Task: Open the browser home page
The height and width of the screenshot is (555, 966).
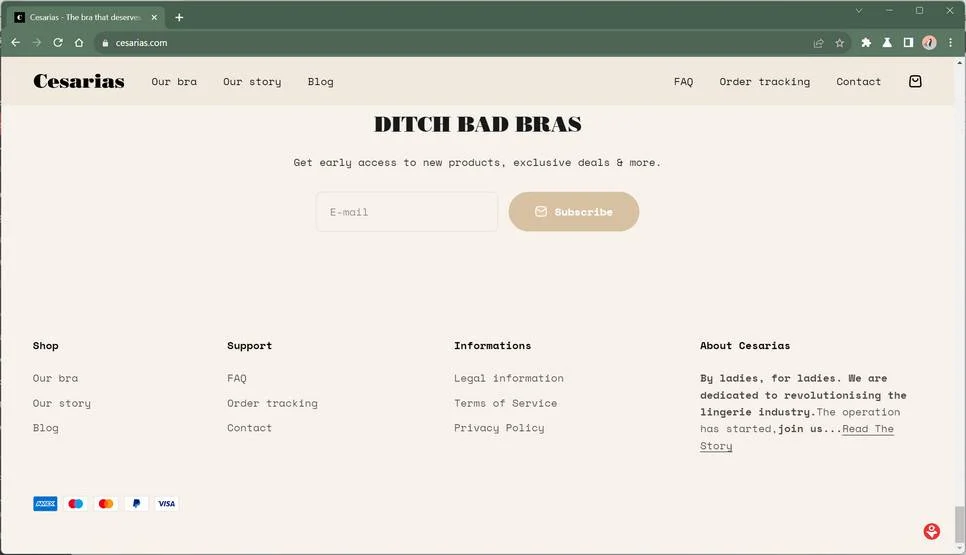Action: [x=79, y=43]
